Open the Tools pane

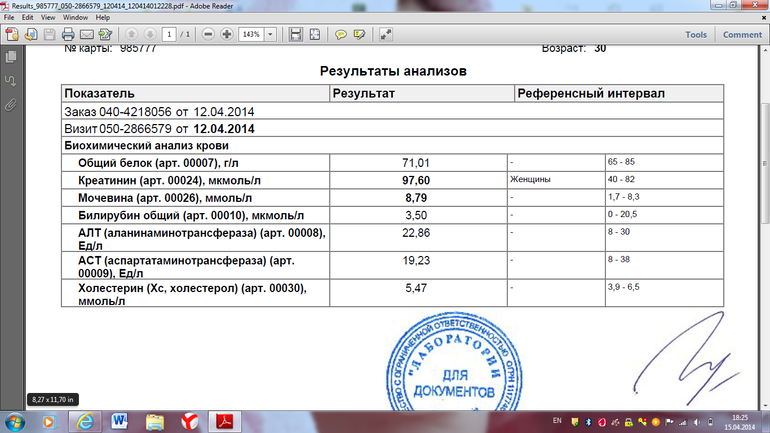click(696, 34)
